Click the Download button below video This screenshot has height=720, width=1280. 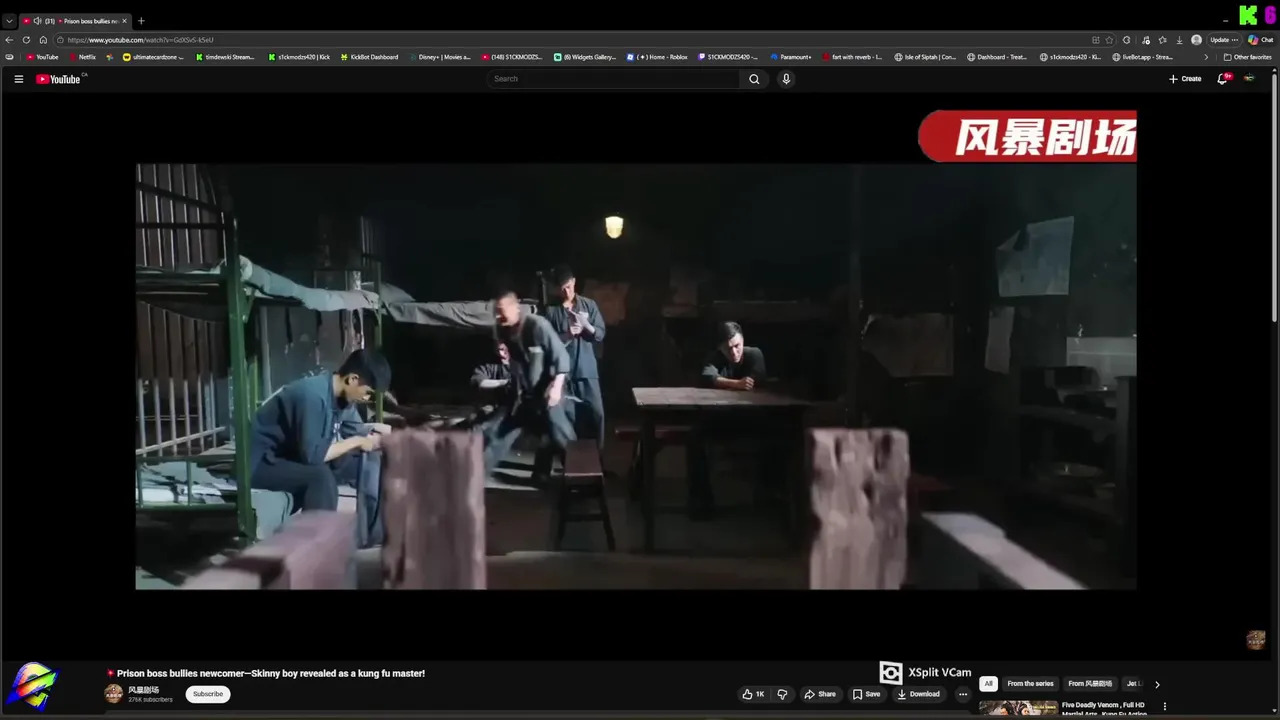918,694
